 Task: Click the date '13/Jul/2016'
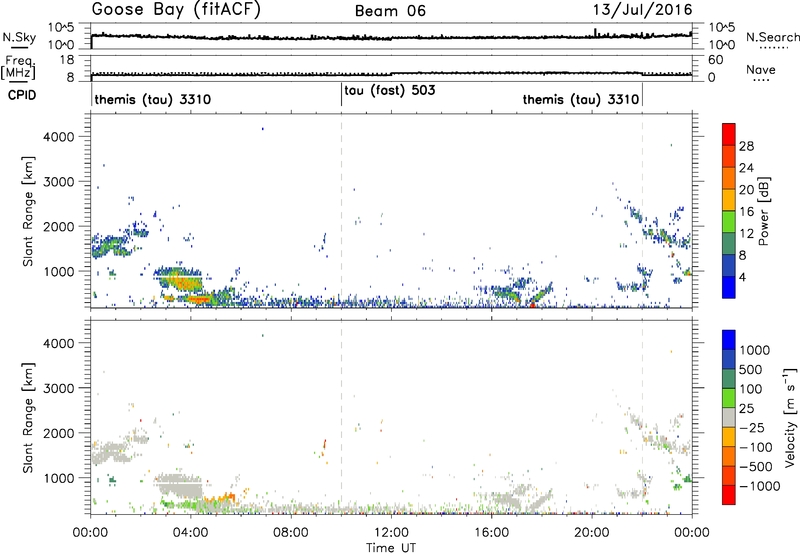tap(642, 10)
